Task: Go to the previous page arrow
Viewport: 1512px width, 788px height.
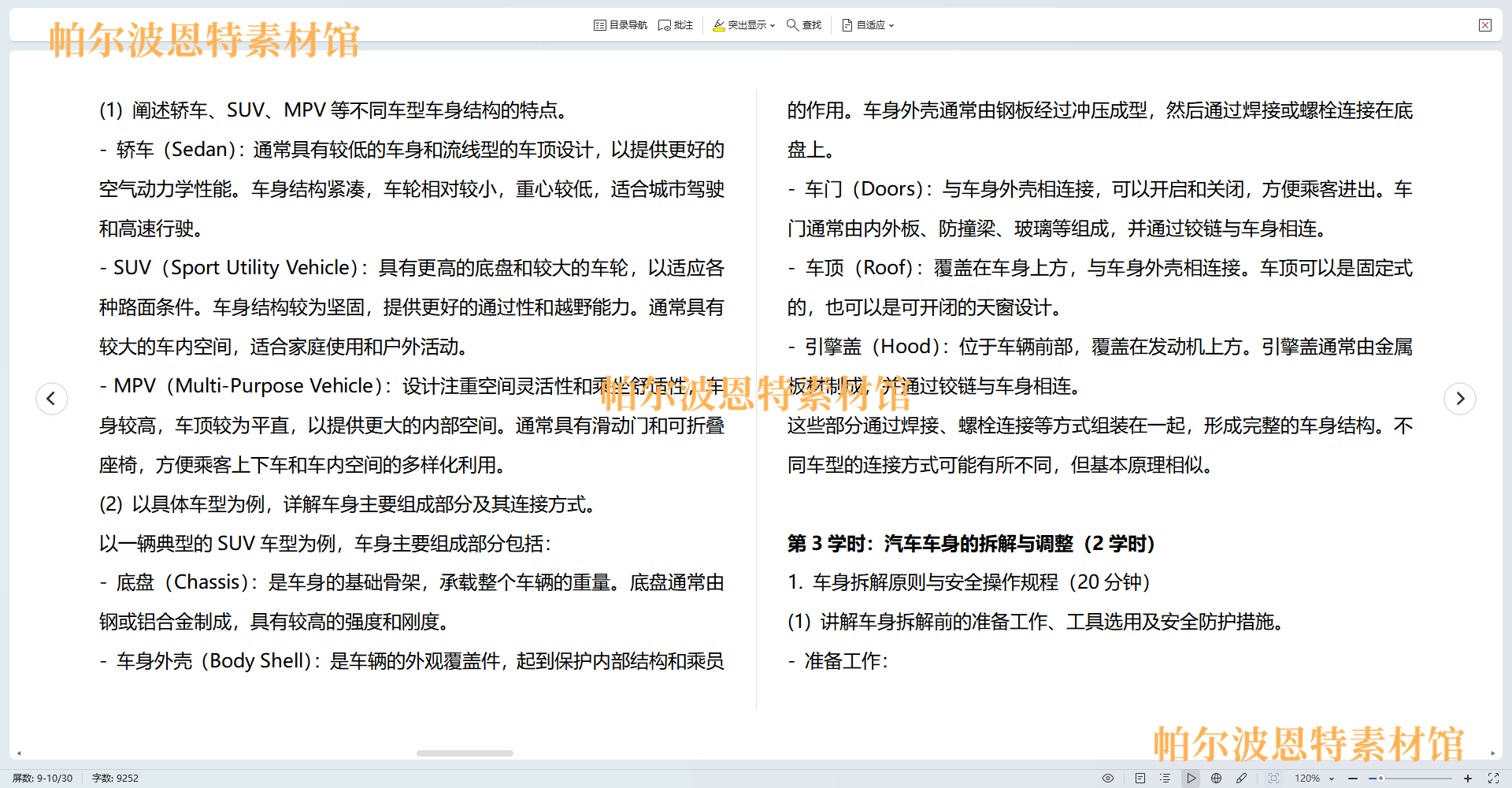Action: click(52, 398)
